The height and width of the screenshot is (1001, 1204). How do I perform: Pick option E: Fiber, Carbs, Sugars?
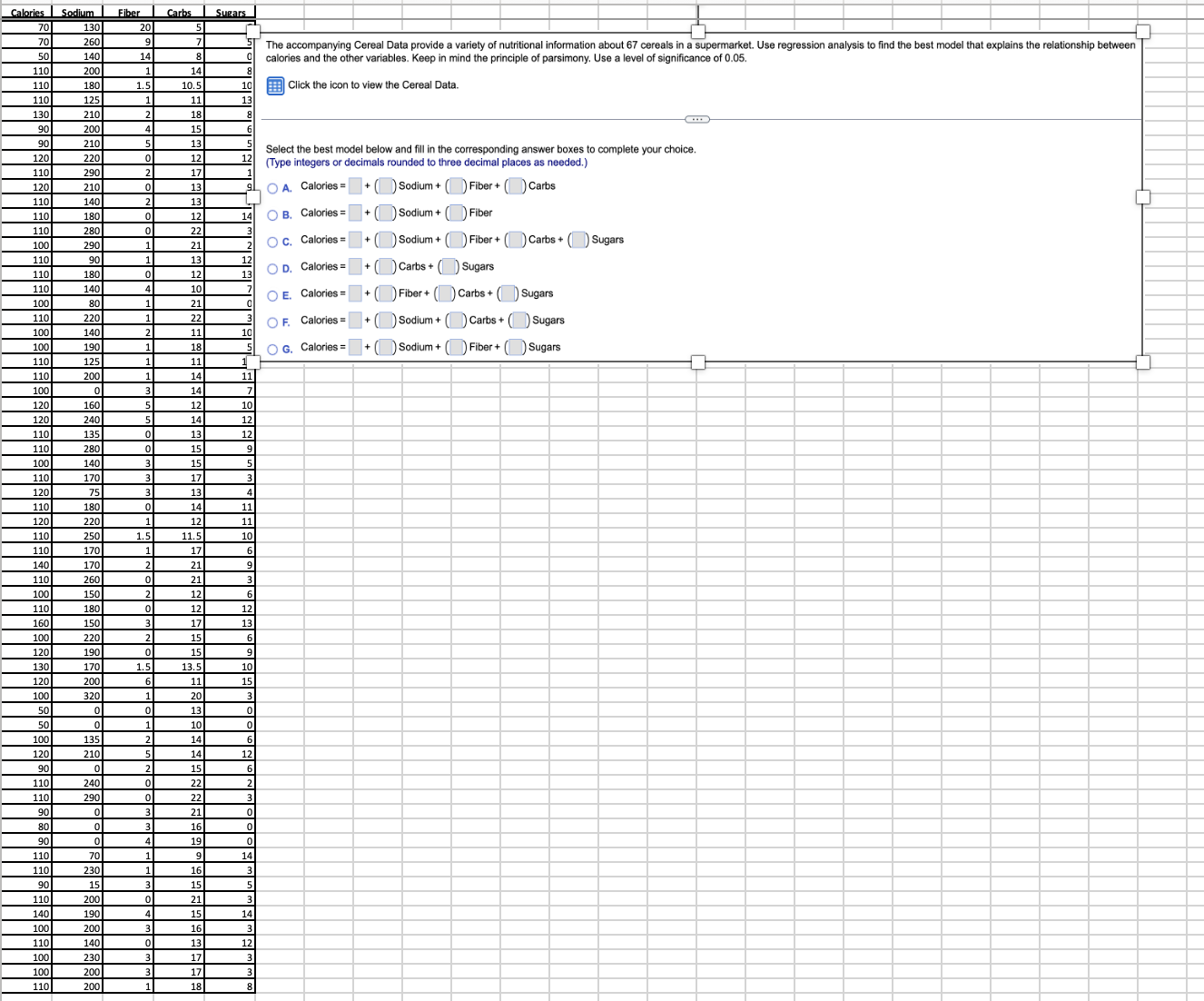(273, 296)
